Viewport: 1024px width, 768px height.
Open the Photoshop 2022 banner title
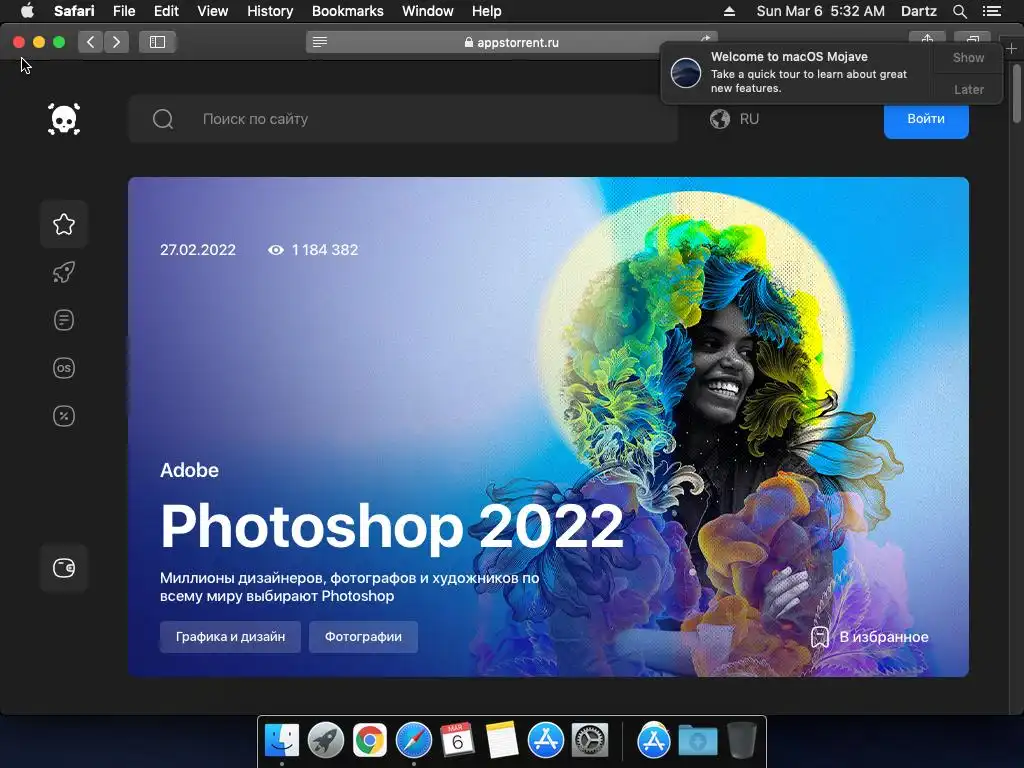tap(392, 526)
